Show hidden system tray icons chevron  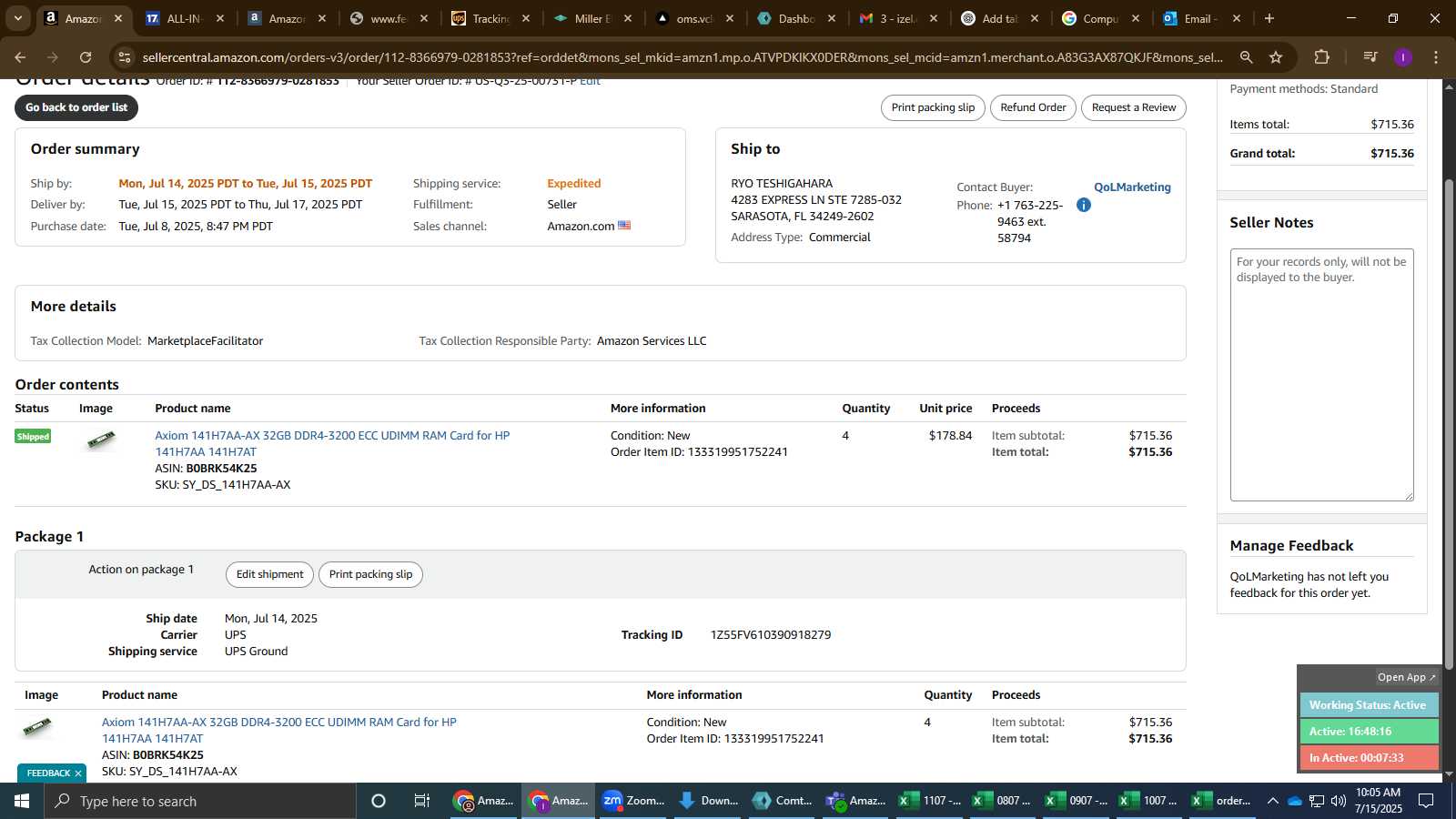[x=1272, y=802]
